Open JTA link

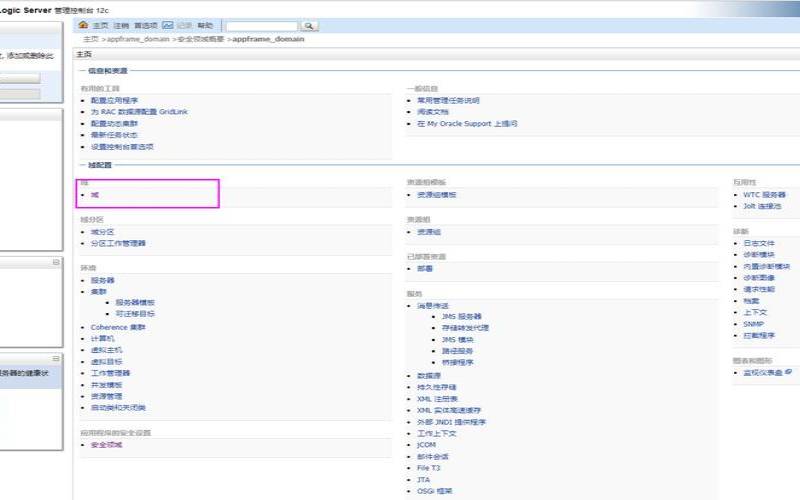[423, 480]
